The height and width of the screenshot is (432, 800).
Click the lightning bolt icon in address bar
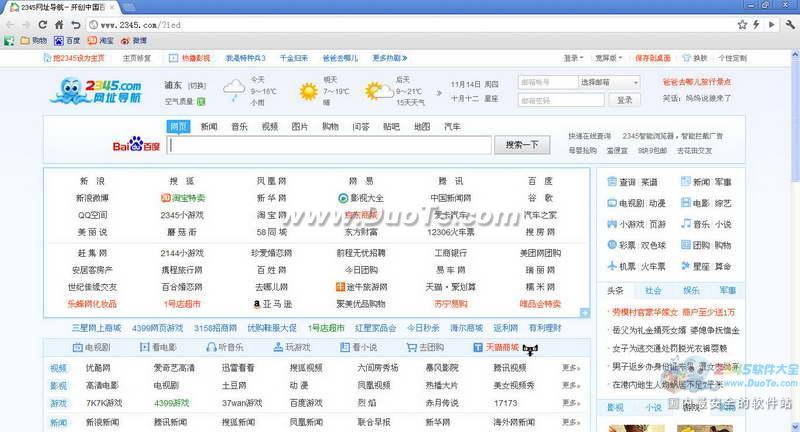point(756,24)
